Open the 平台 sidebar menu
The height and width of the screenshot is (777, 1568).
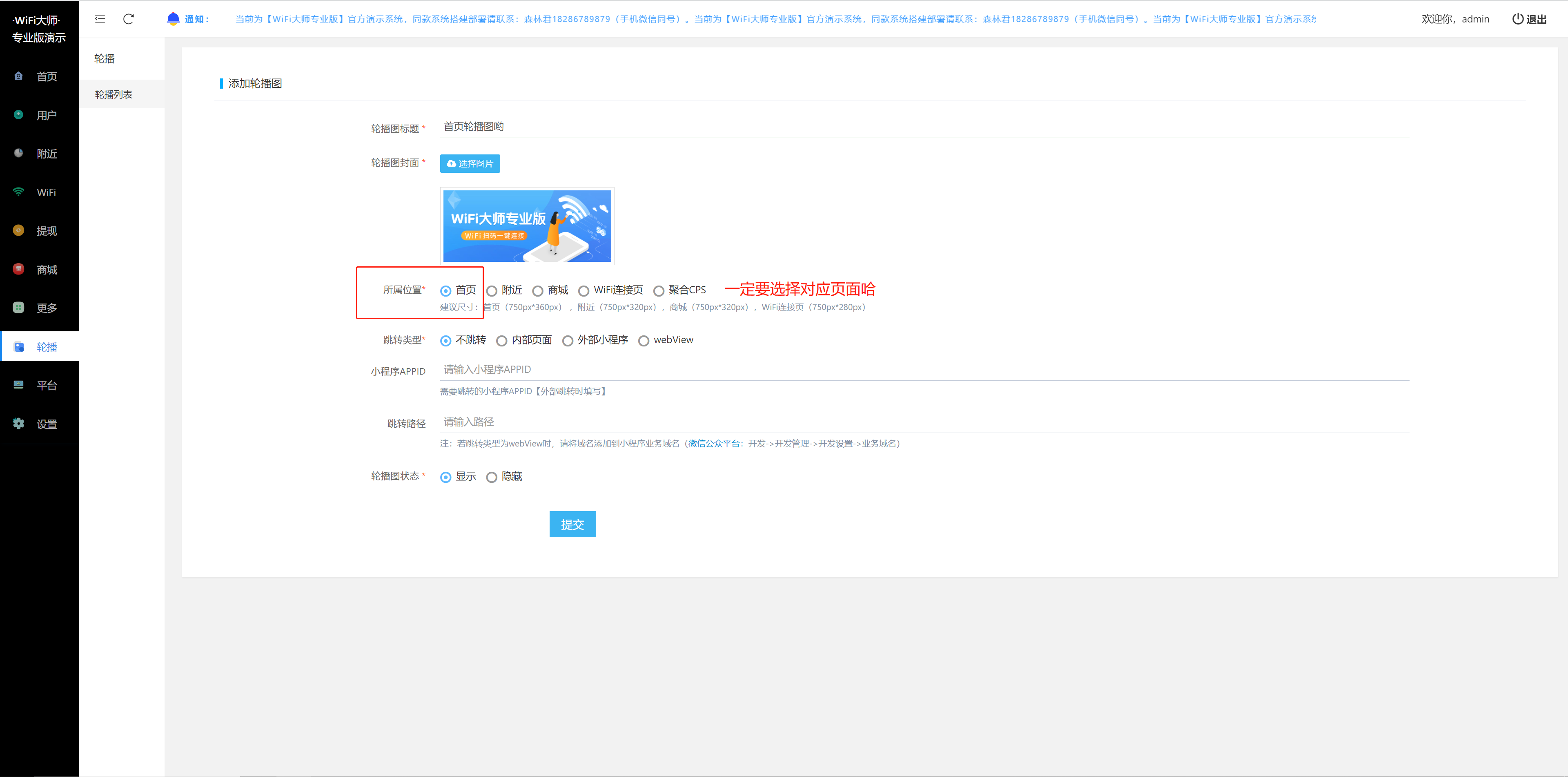click(40, 385)
